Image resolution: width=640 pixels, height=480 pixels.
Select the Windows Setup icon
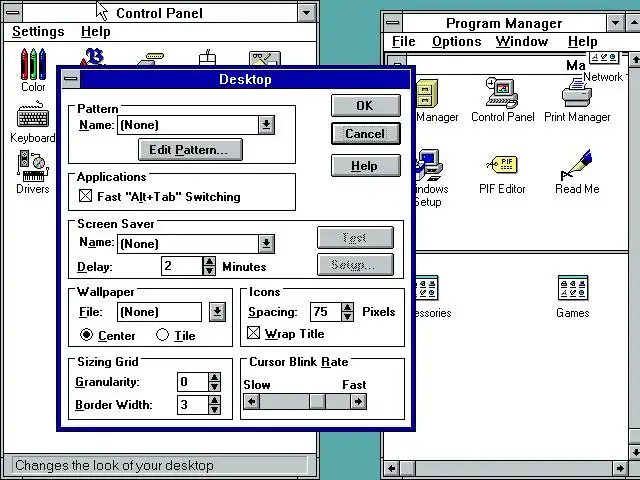(429, 178)
